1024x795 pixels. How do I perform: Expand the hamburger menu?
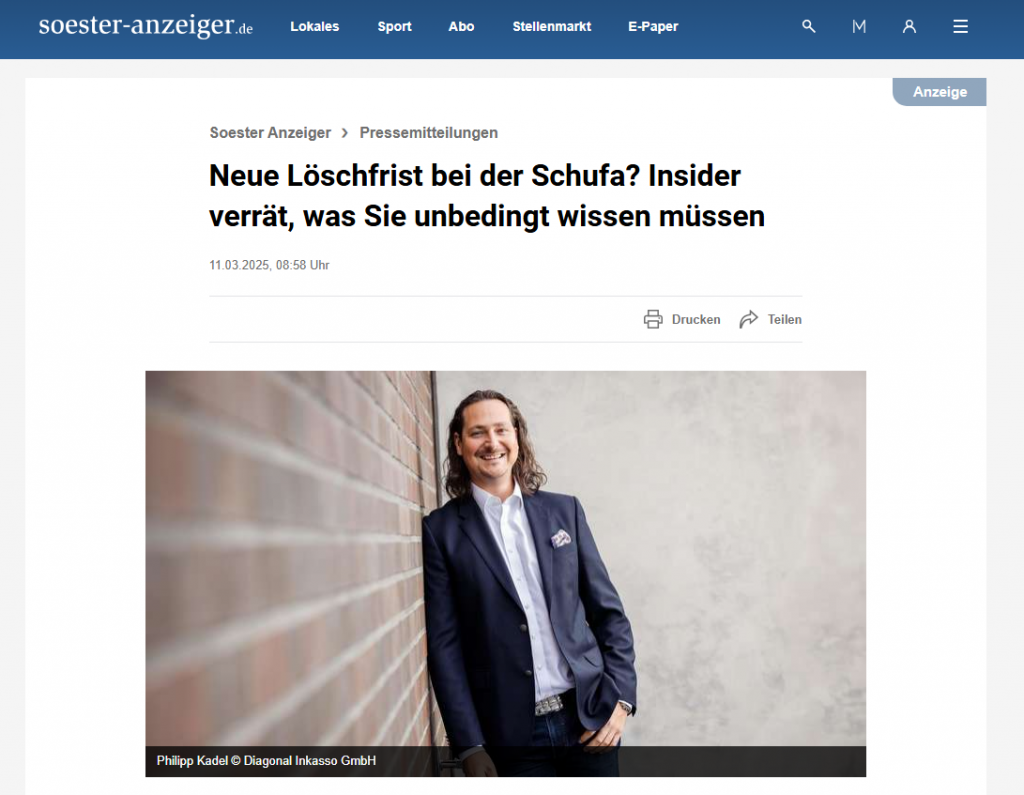[960, 26]
